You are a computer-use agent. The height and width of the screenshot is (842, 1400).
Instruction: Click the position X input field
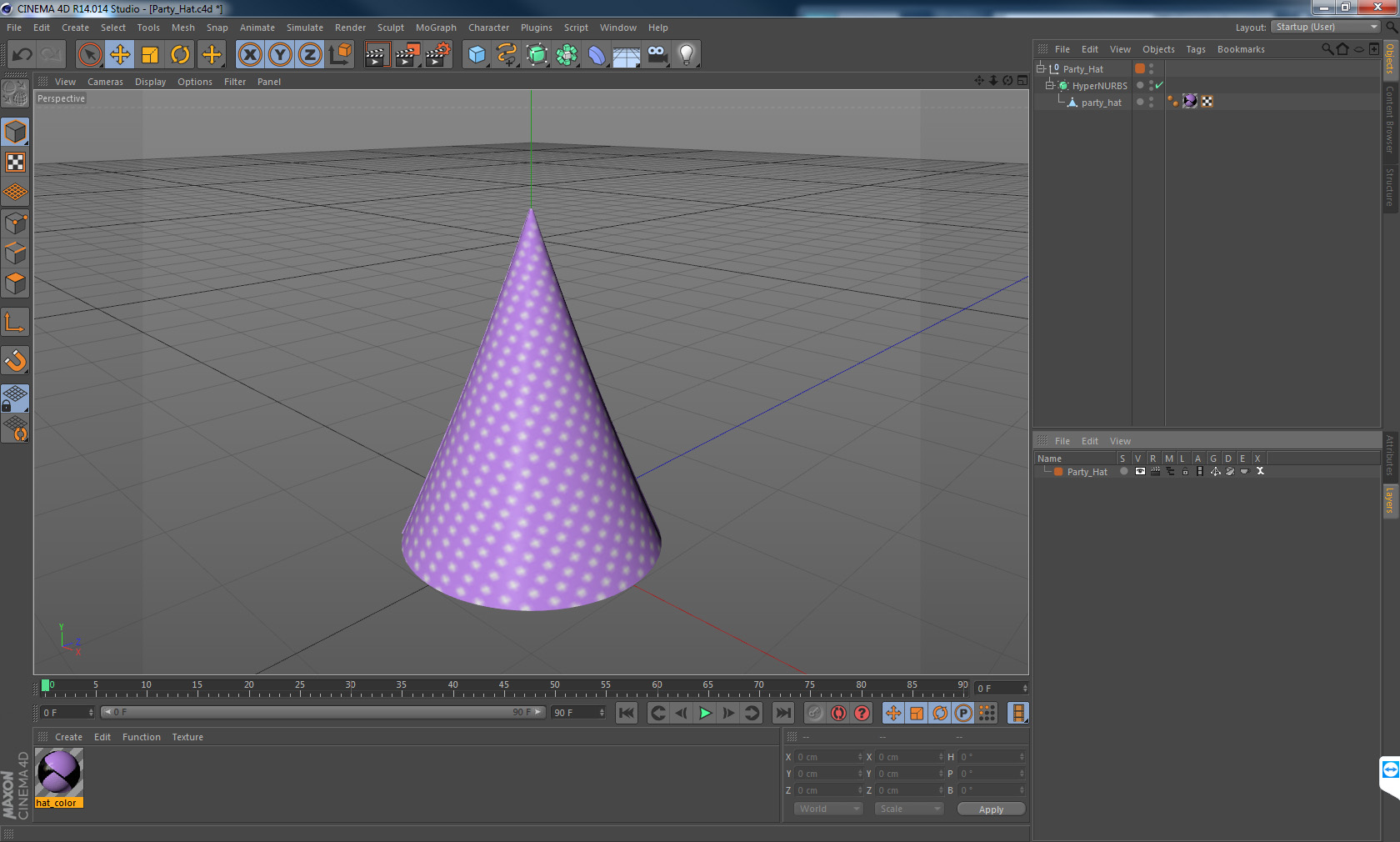click(x=829, y=757)
